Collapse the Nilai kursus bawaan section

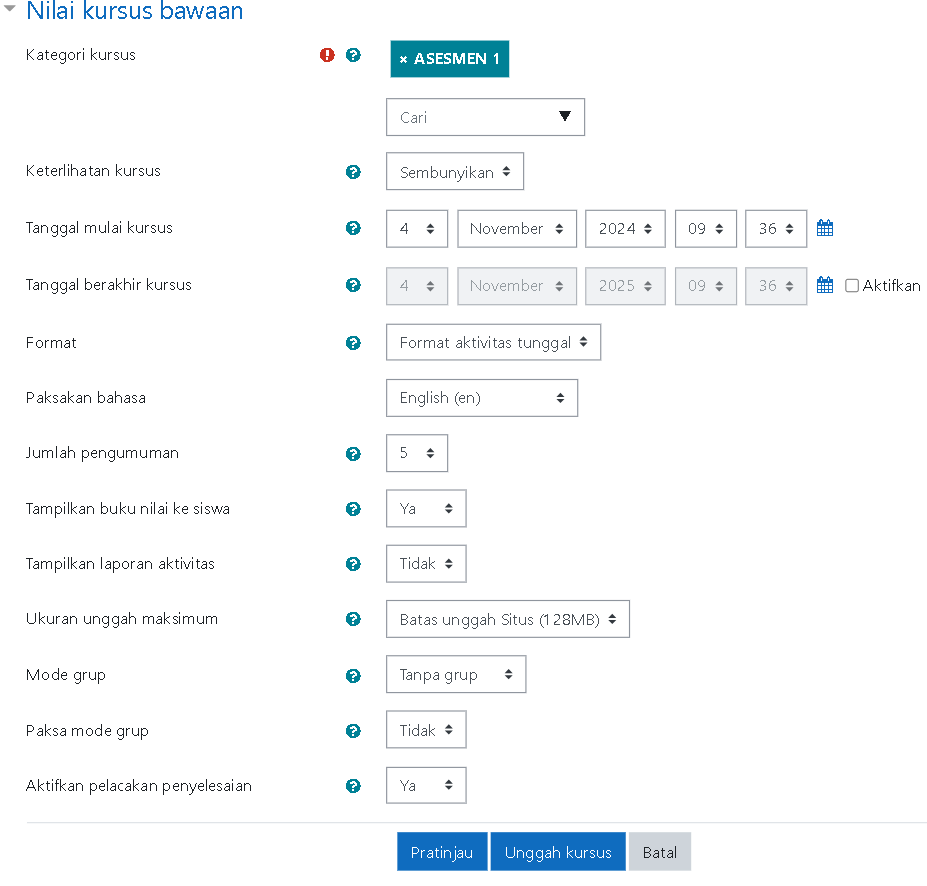[9, 8]
